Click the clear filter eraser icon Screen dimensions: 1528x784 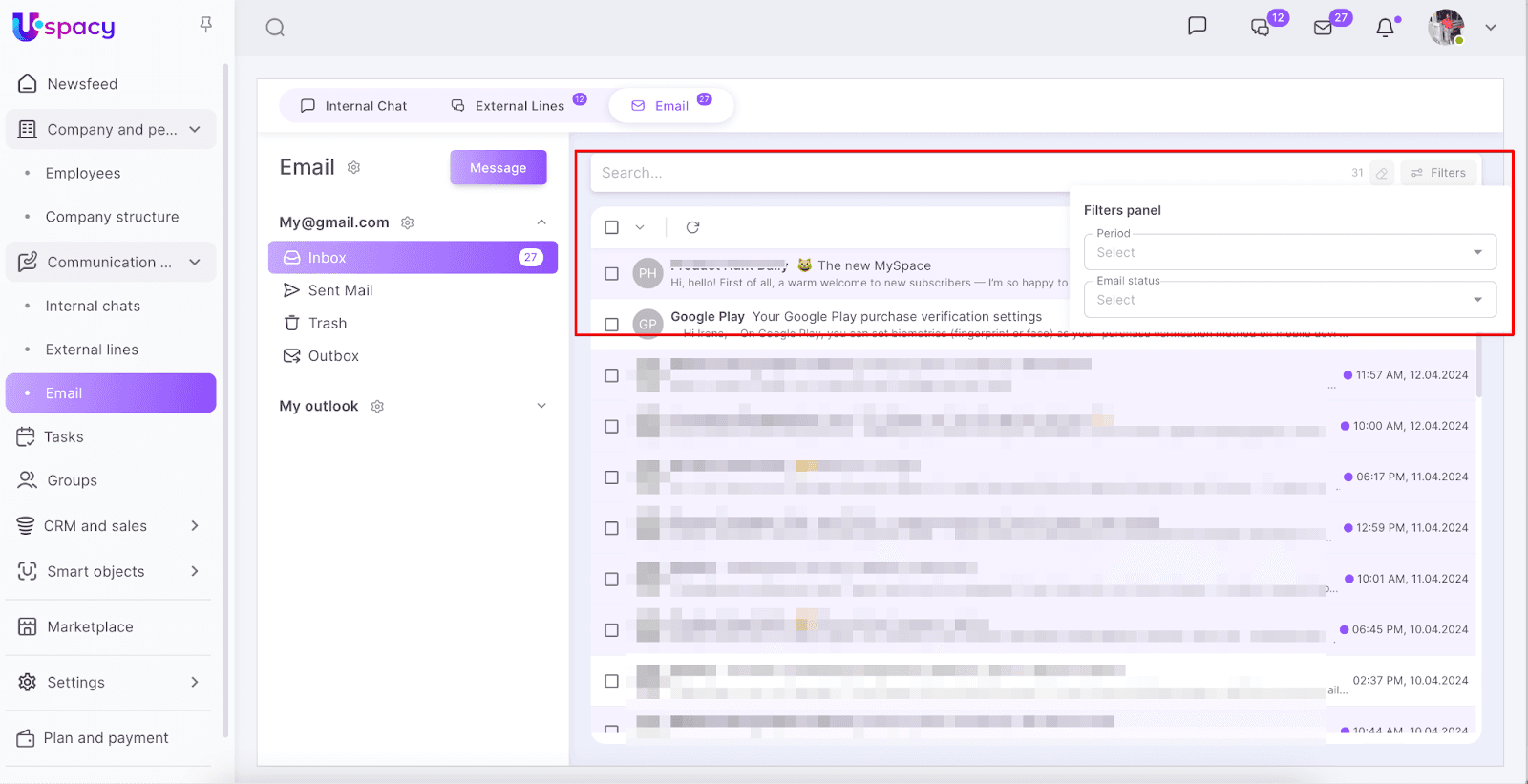coord(1382,173)
